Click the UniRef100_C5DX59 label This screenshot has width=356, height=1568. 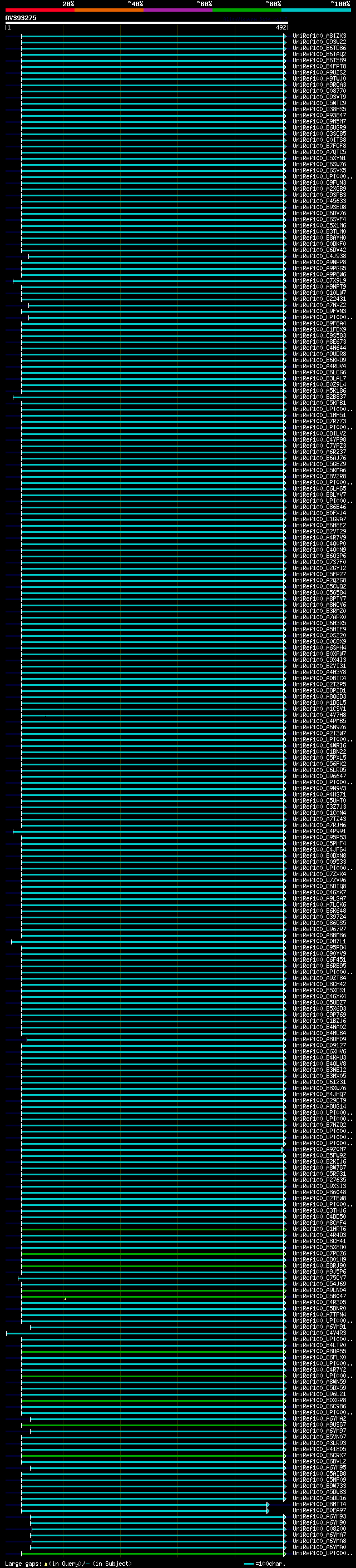(x=319, y=1388)
